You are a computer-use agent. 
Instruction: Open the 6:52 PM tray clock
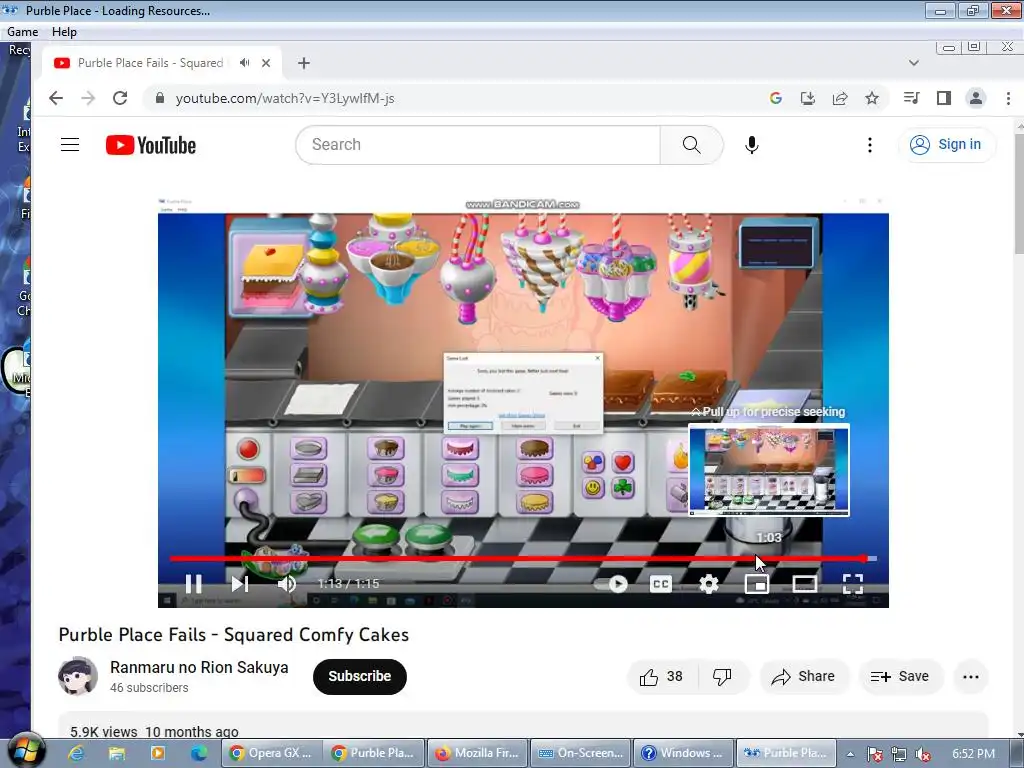point(973,754)
